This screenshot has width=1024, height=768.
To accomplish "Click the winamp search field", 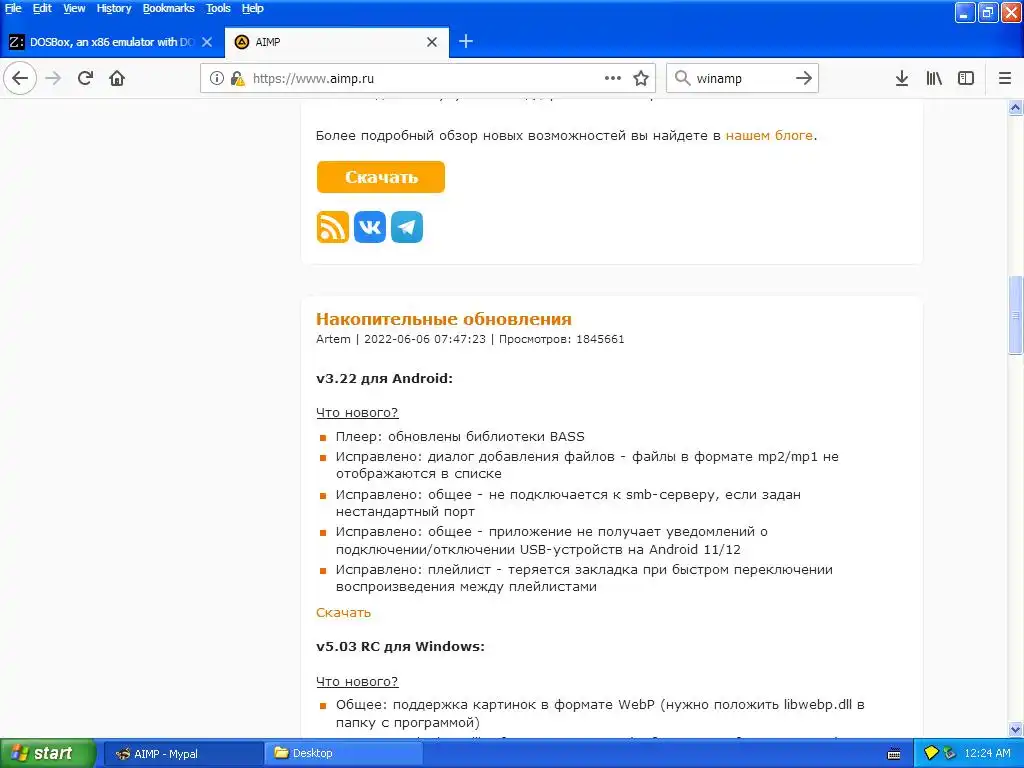I will tap(742, 78).
